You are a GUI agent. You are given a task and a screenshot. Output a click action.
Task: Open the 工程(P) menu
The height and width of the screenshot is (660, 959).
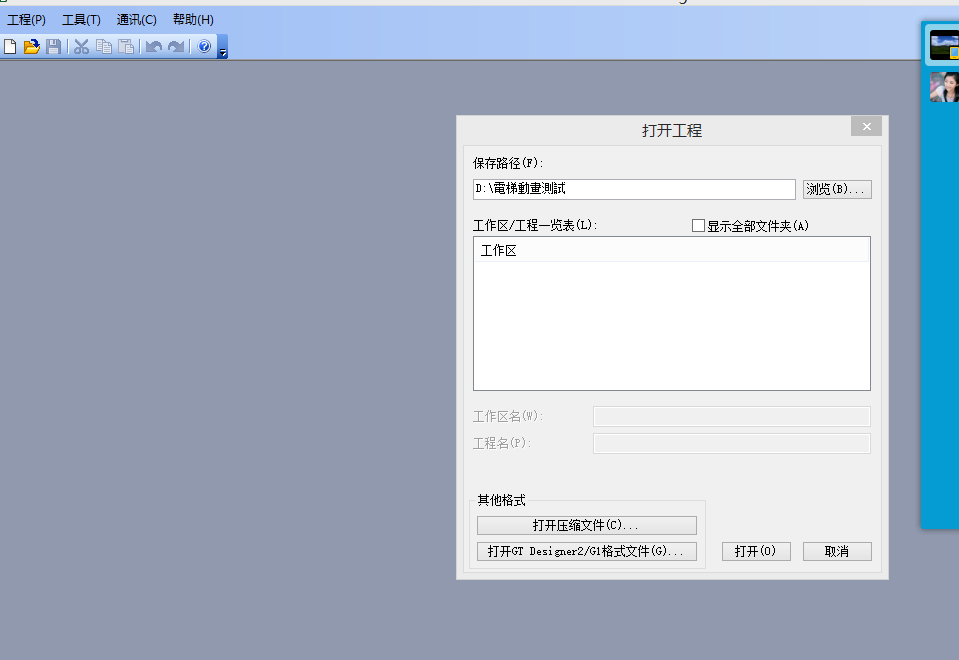click(x=27, y=20)
